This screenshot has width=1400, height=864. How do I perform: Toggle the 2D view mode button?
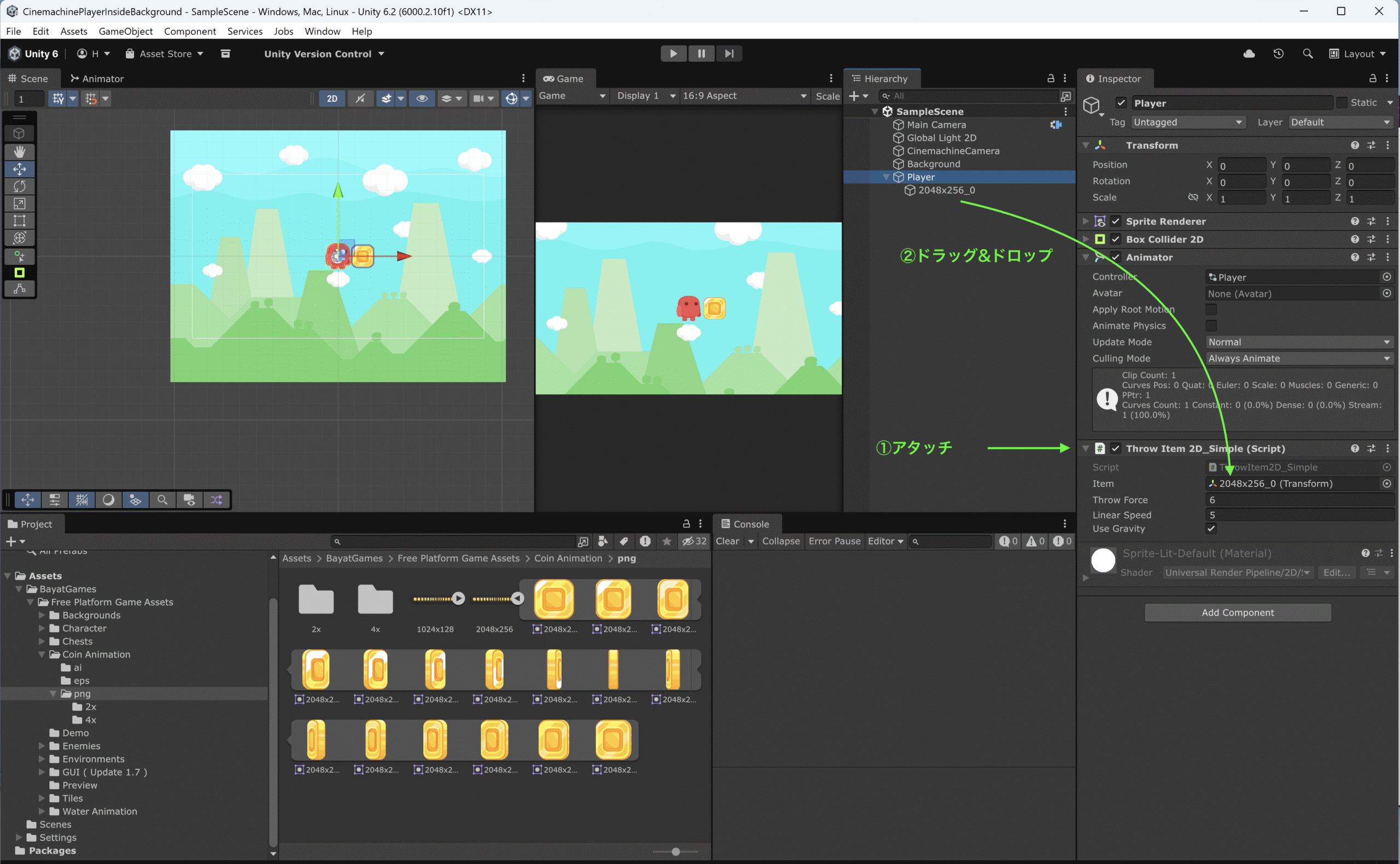point(332,99)
